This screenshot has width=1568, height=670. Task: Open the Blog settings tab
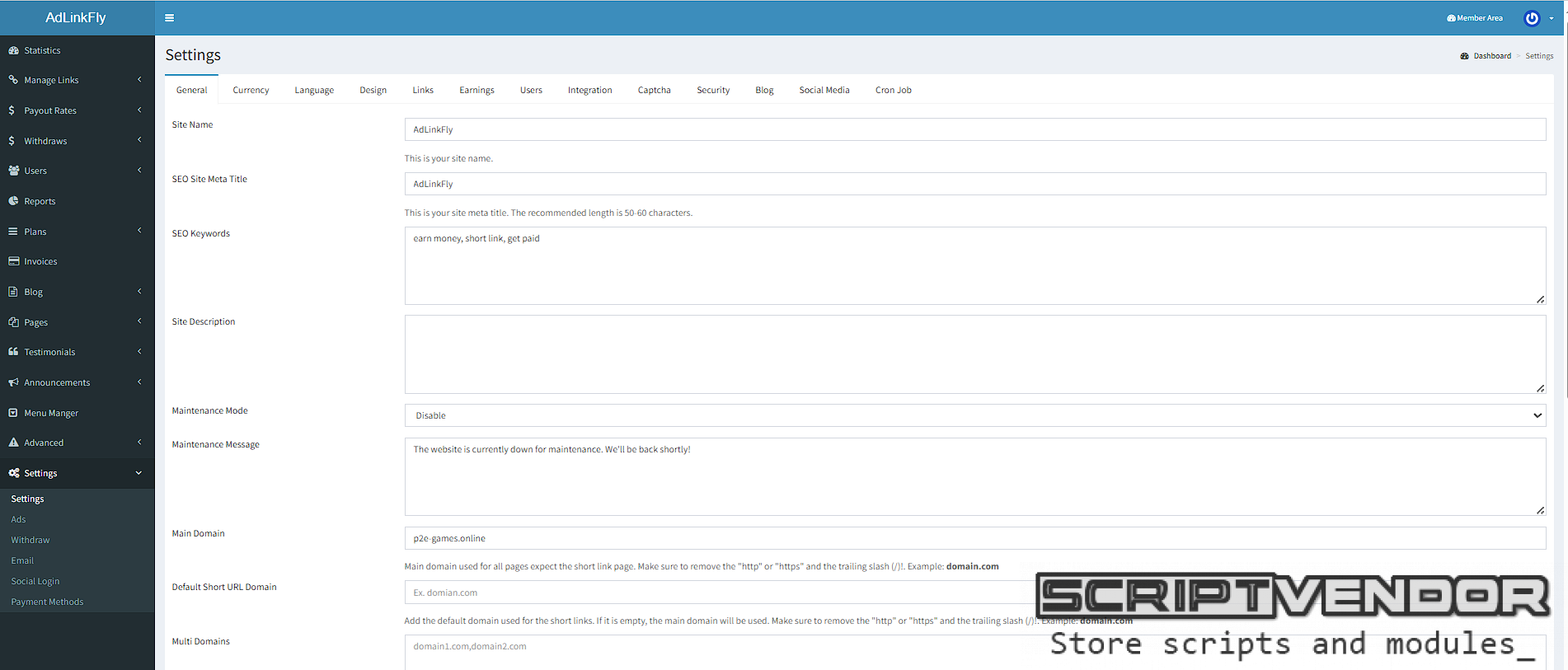pyautogui.click(x=764, y=90)
